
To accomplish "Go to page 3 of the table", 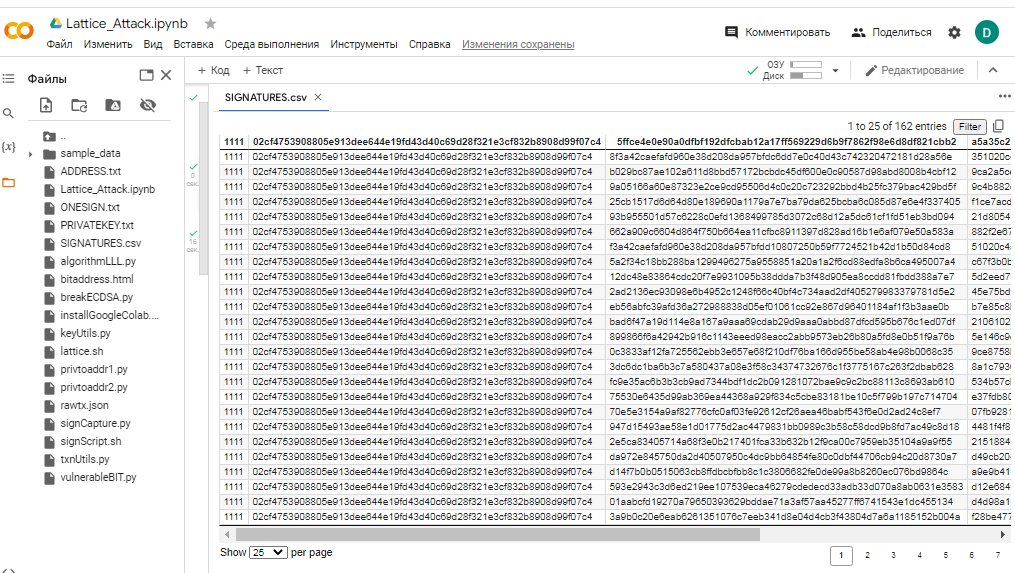I will coord(893,555).
